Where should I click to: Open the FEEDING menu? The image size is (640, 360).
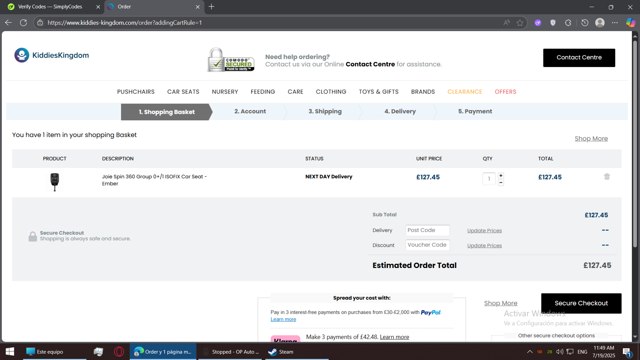point(263,92)
